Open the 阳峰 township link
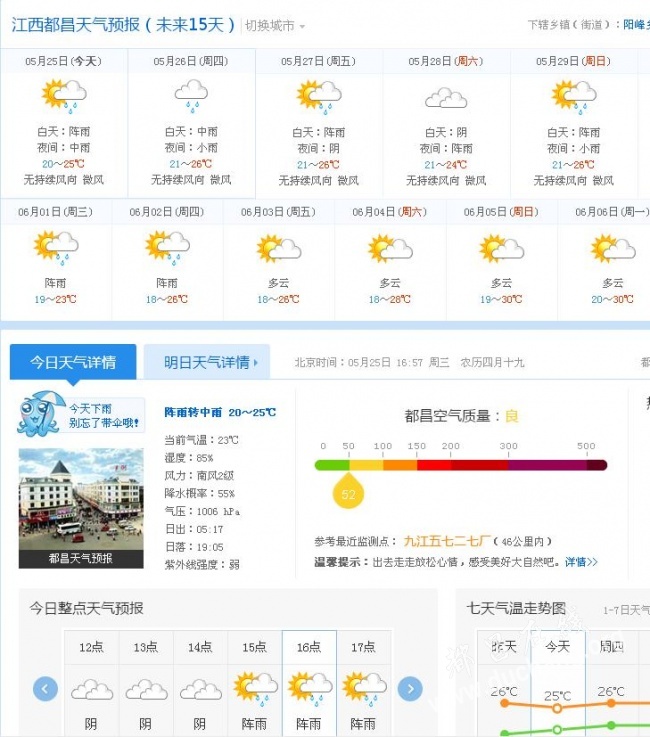The width and height of the screenshot is (650, 737). [635, 24]
